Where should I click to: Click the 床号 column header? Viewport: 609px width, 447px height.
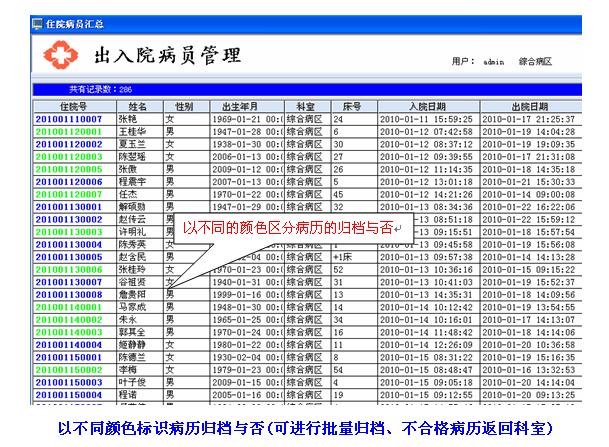[351, 105]
